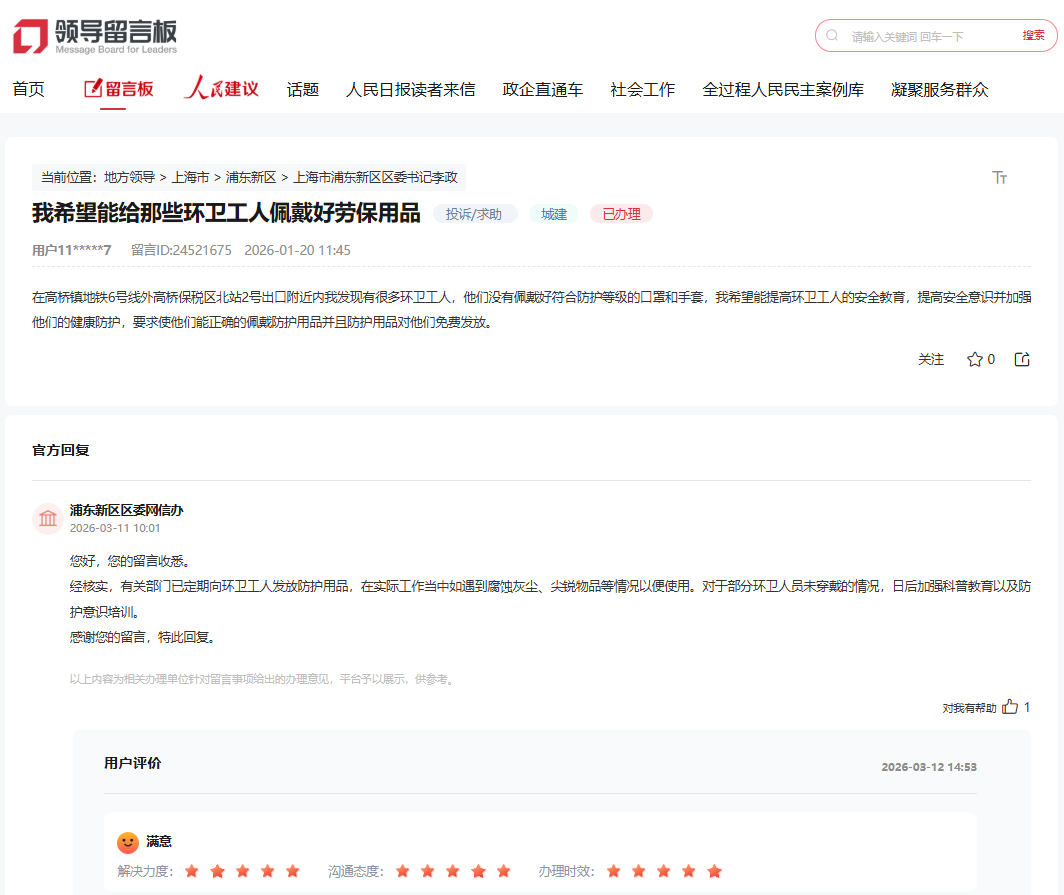Click the 对我有帮助 thumbs-up icon
This screenshot has width=1064, height=895.
point(1011,707)
